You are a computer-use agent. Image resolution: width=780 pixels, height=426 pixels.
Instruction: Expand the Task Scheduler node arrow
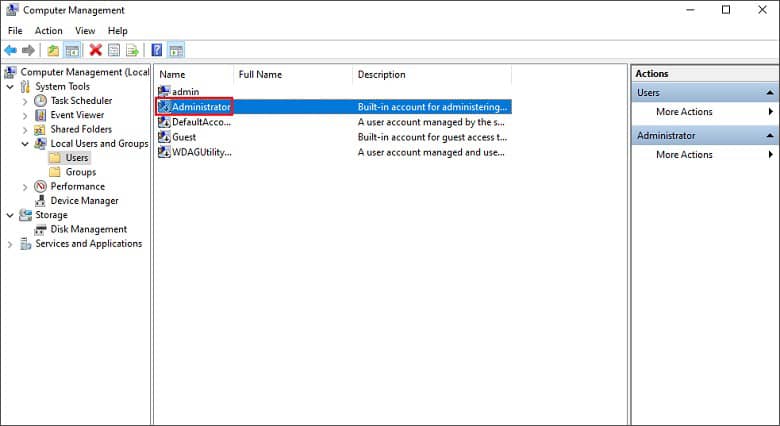pyautogui.click(x=25, y=102)
